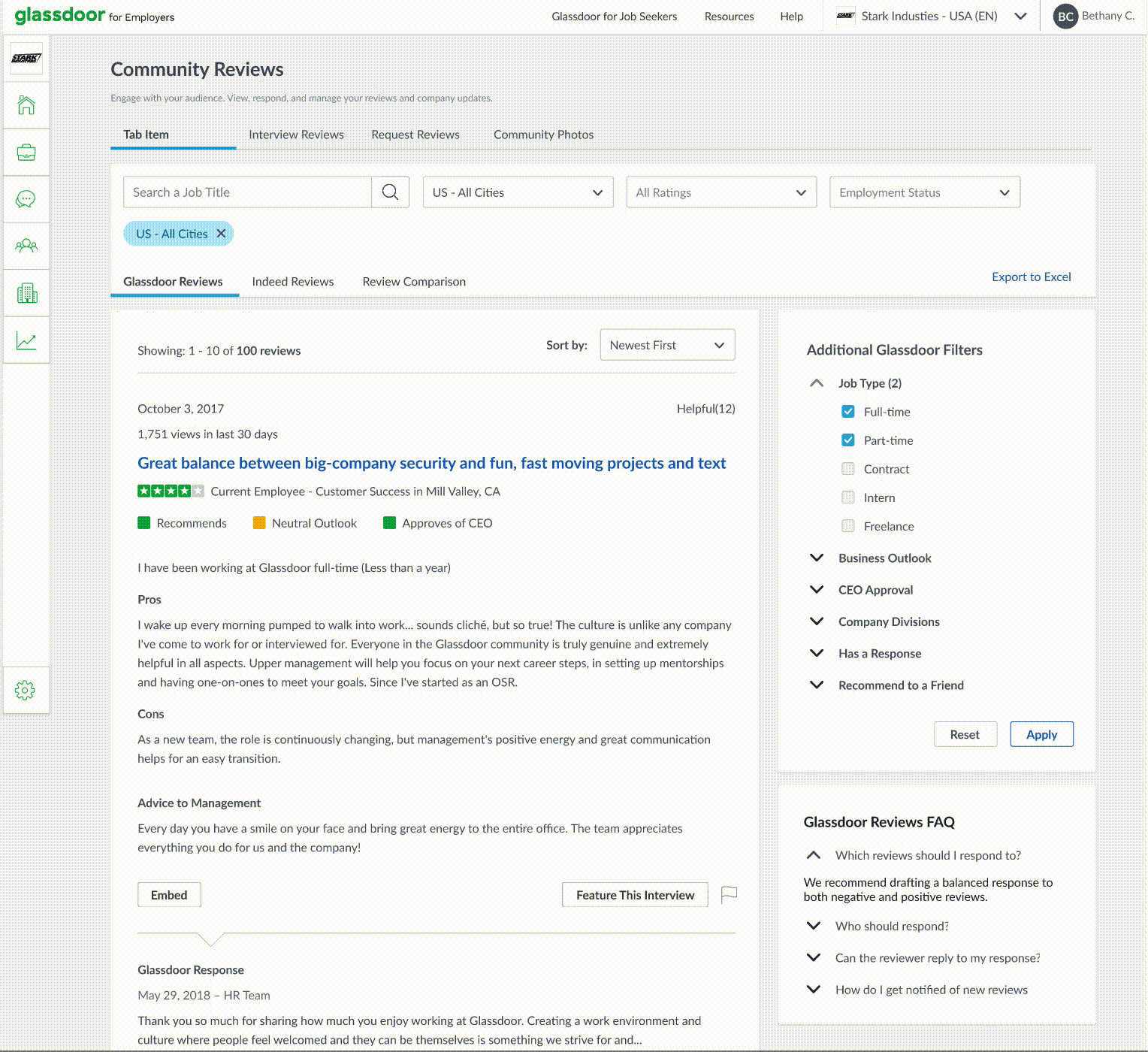Check the Contract job type

coord(847,469)
